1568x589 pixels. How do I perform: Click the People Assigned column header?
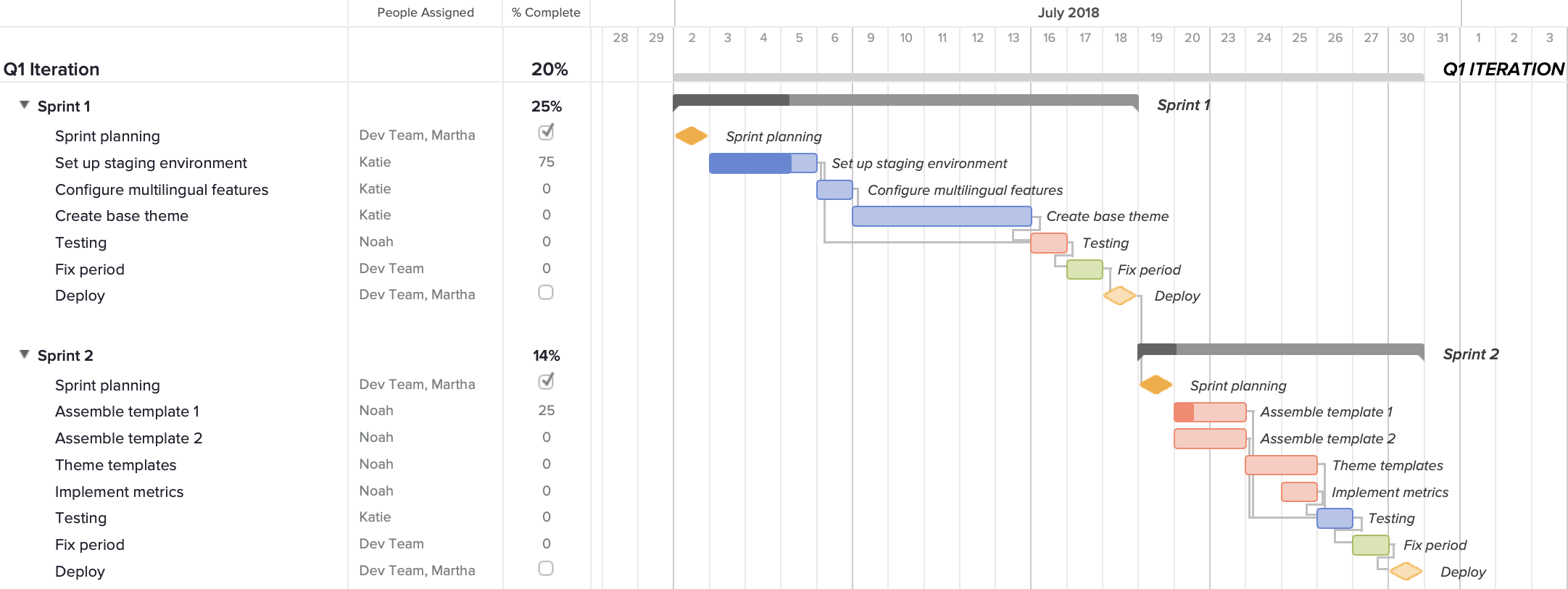coord(425,12)
